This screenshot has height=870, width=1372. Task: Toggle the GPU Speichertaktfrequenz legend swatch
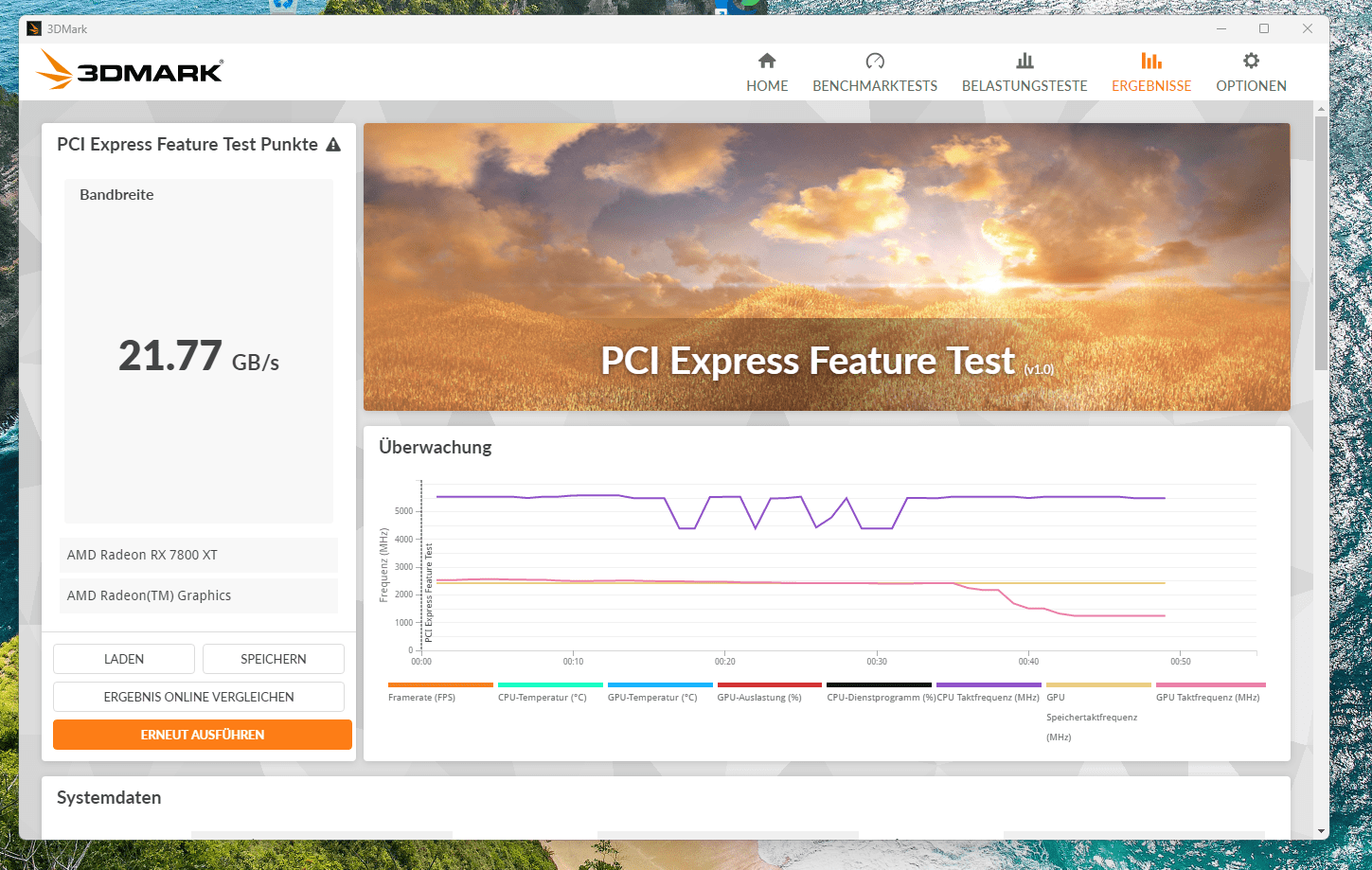click(x=1098, y=684)
